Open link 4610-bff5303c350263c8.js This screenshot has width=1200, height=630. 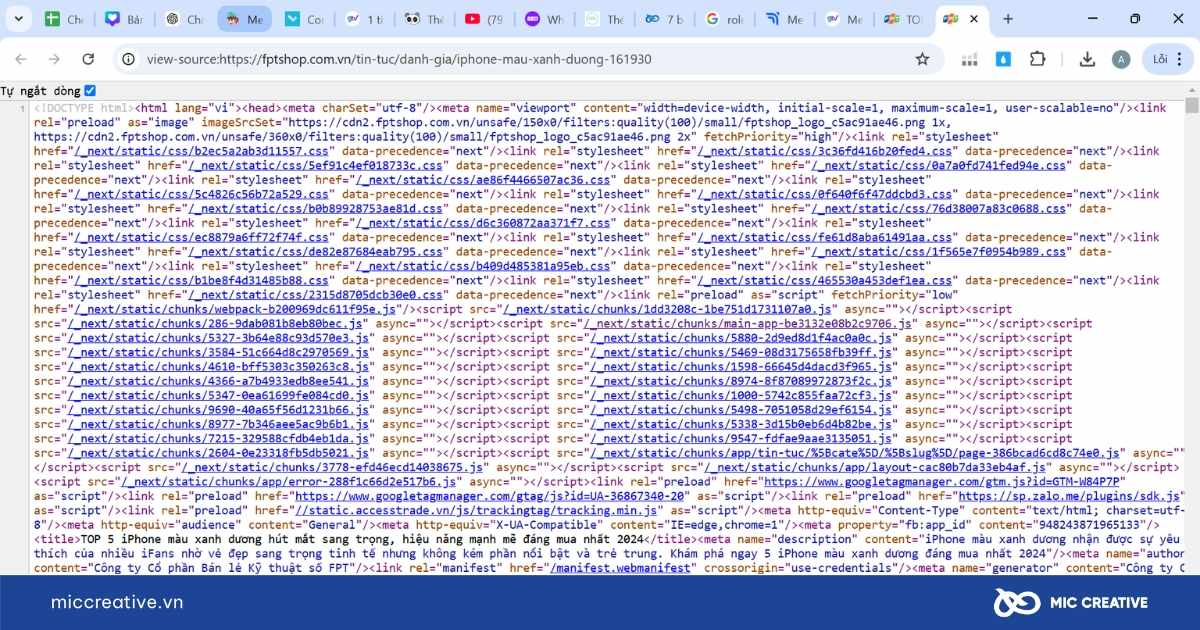click(x=220, y=367)
